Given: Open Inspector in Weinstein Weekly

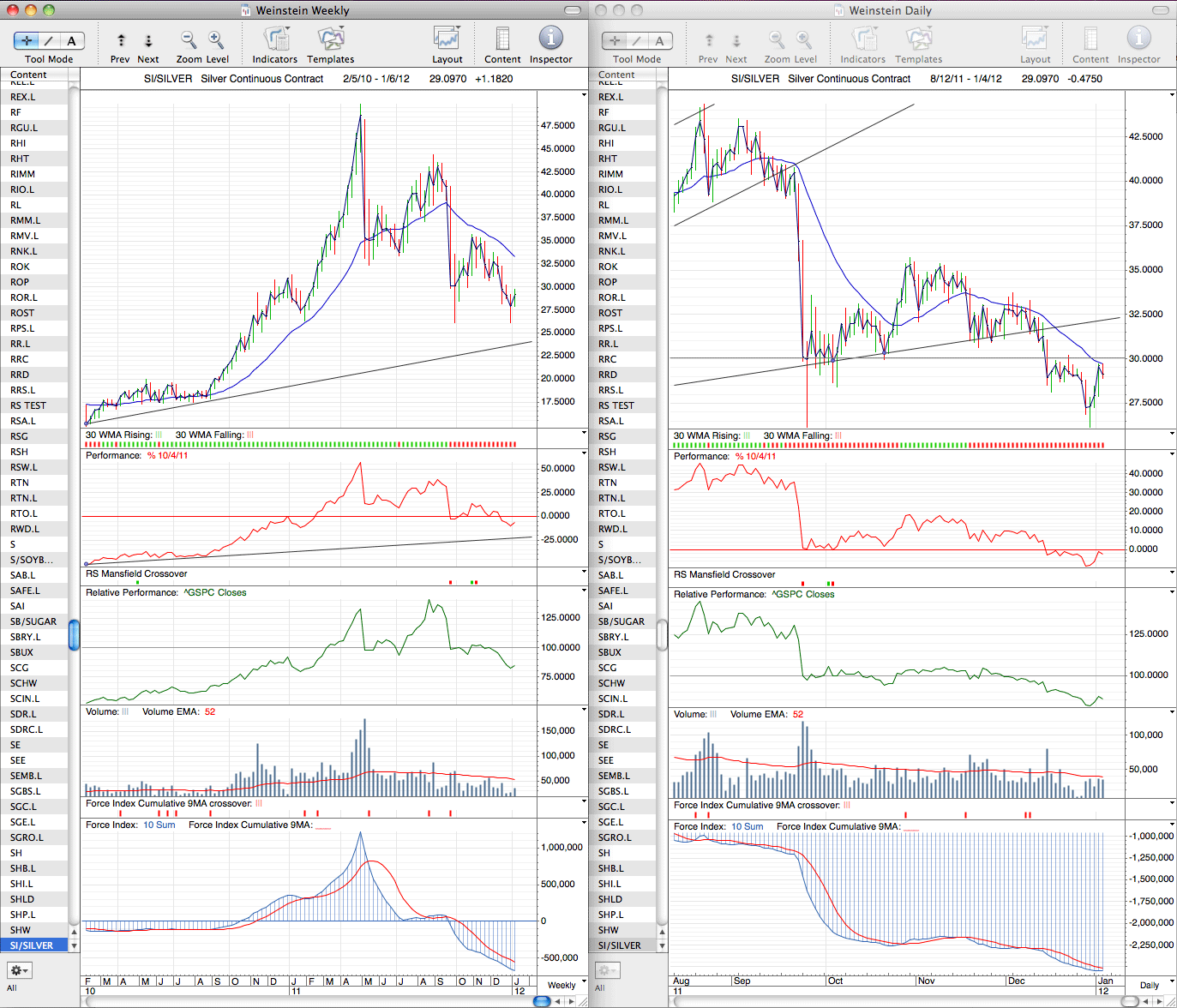Looking at the screenshot, I should [x=551, y=45].
